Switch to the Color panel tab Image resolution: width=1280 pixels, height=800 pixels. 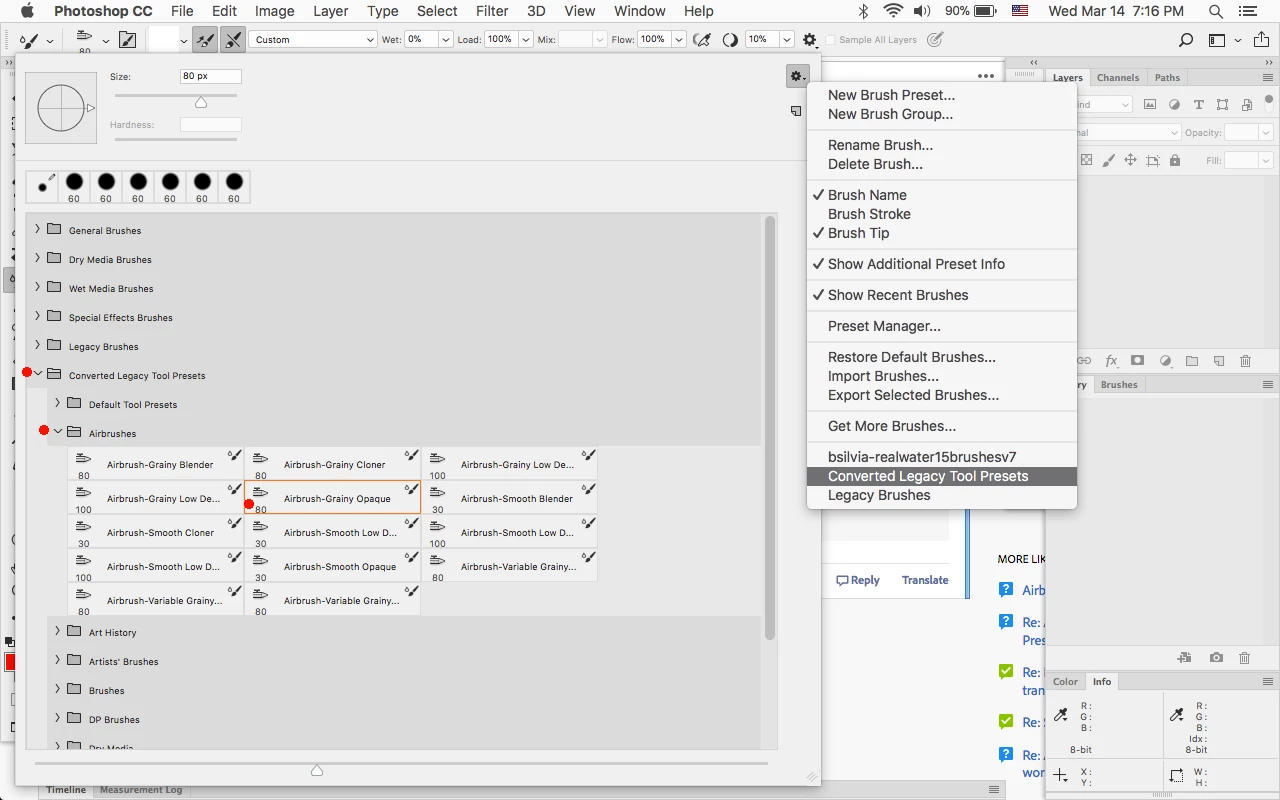(x=1065, y=682)
